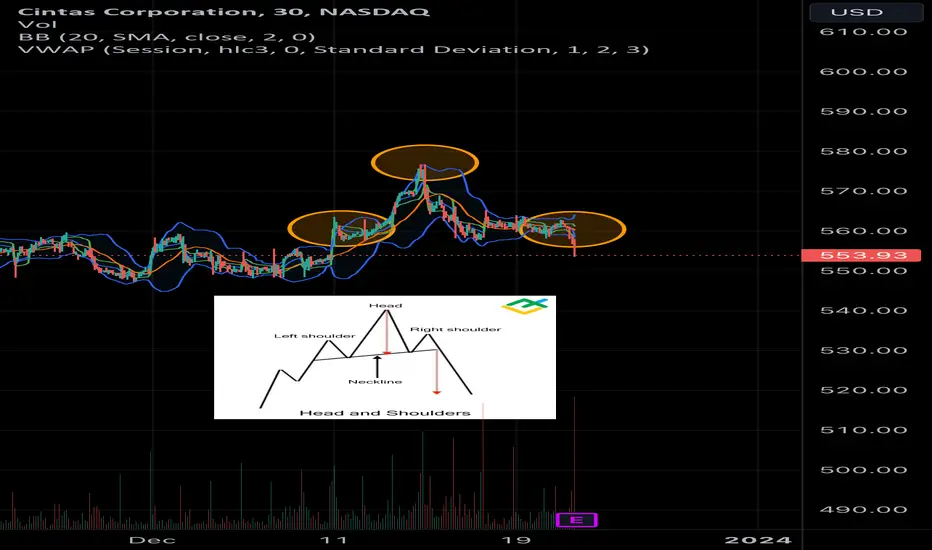Select the orange ellipse over the head peak
Screen dimensions: 932x550
(x=424, y=162)
